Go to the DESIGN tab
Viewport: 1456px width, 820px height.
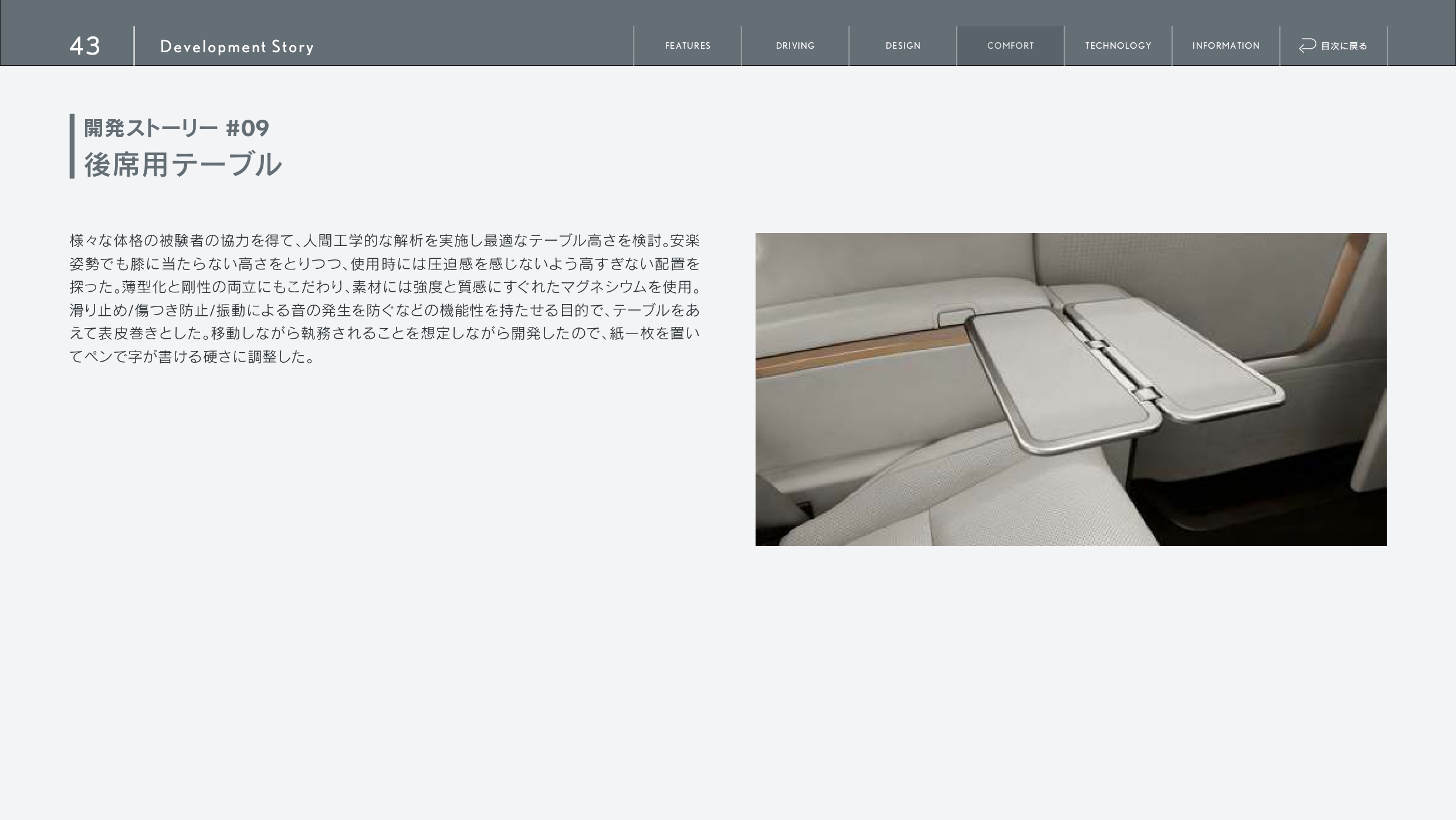click(x=903, y=46)
